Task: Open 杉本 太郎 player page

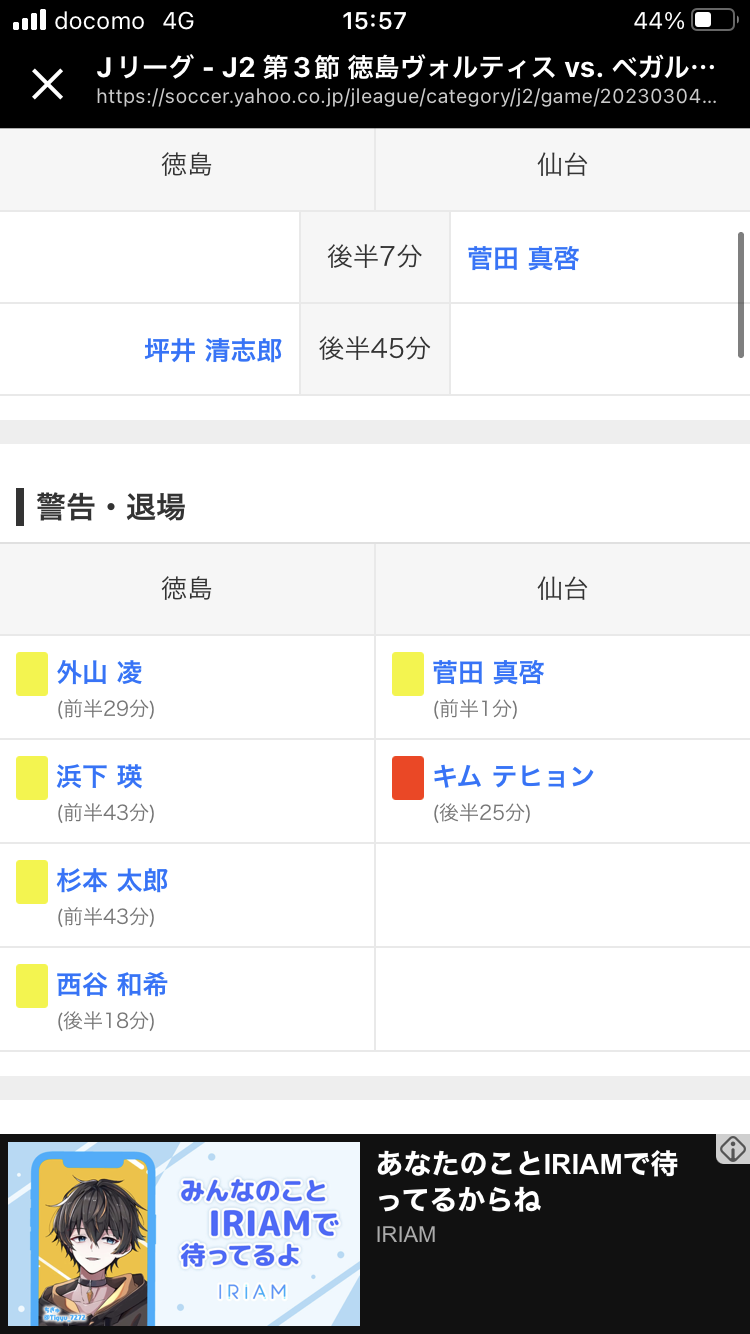Action: (x=112, y=880)
